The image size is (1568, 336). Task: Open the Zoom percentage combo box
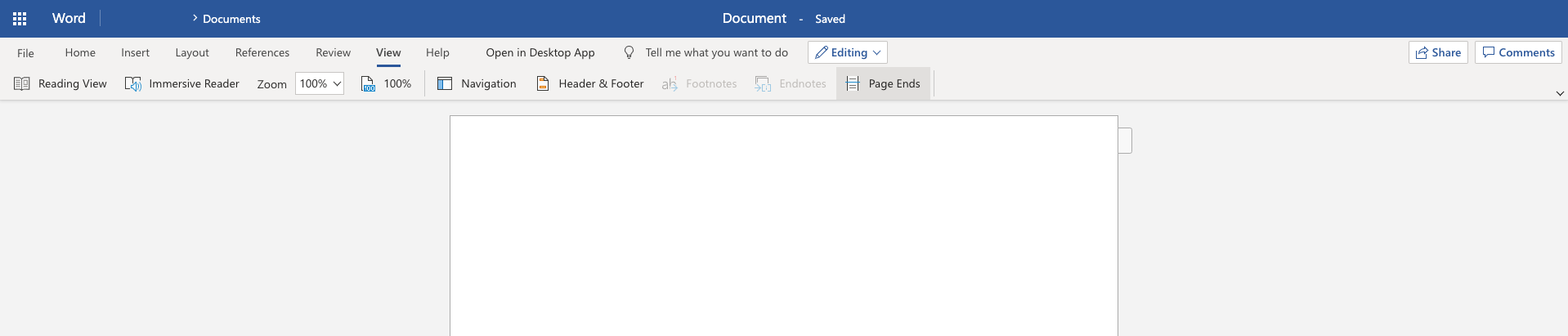(320, 83)
